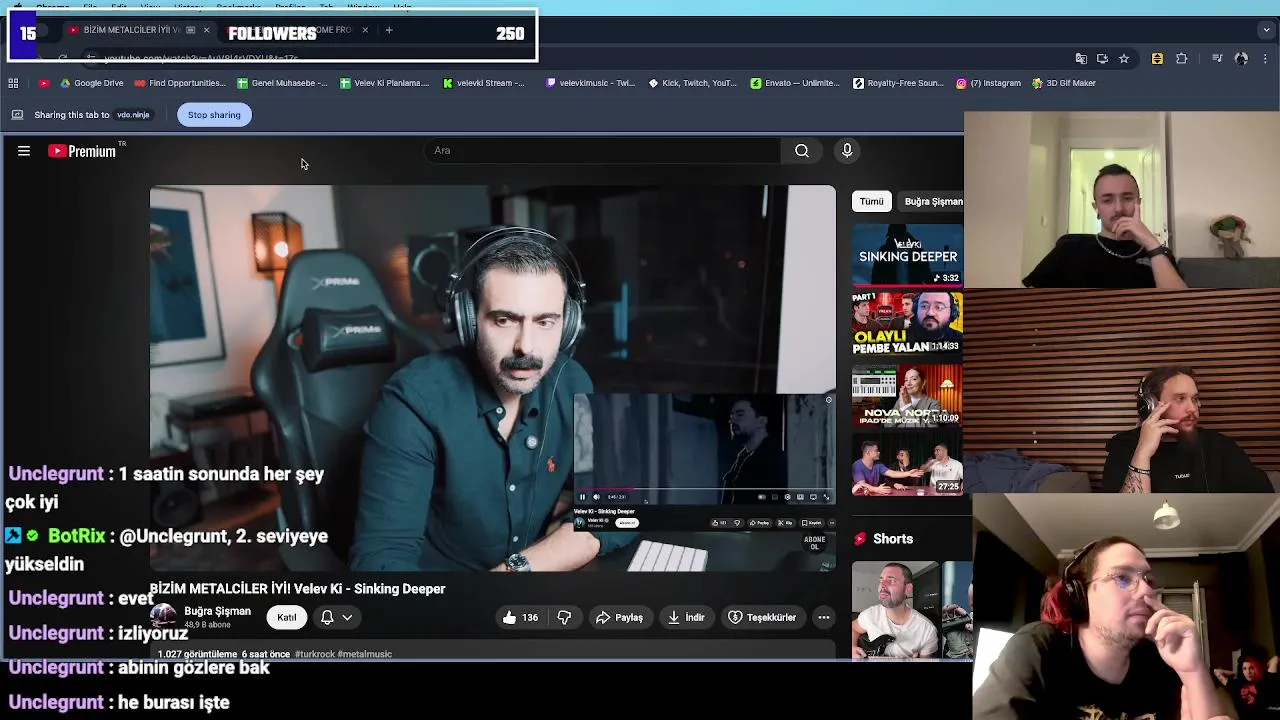The height and width of the screenshot is (720, 1280).
Task: Click the ABONE OL subscribe watermark
Action: click(814, 543)
